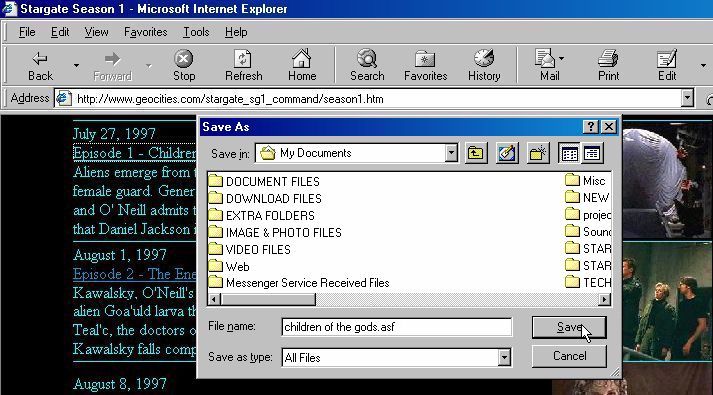The width and height of the screenshot is (713, 395).
Task: Click the horizontal scrollbar thumb in file list
Action: [267, 299]
